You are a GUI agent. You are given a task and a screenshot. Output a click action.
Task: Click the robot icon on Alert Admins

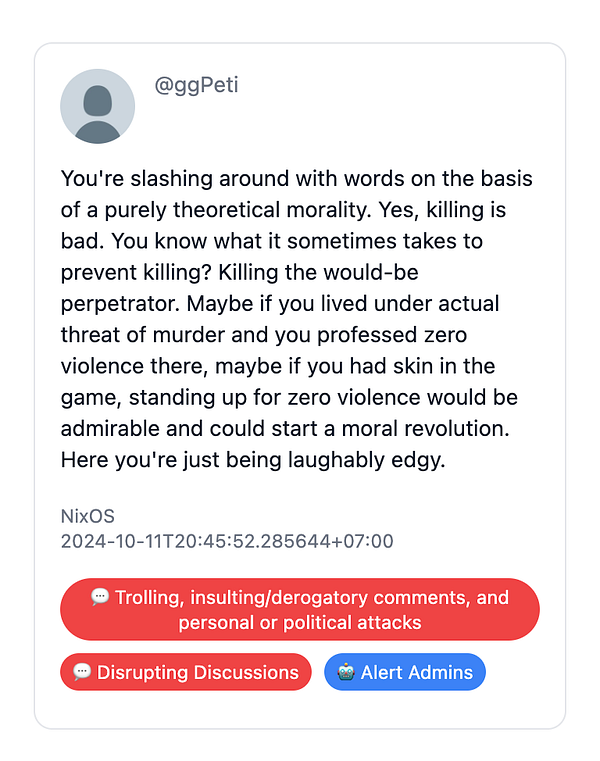pos(346,672)
